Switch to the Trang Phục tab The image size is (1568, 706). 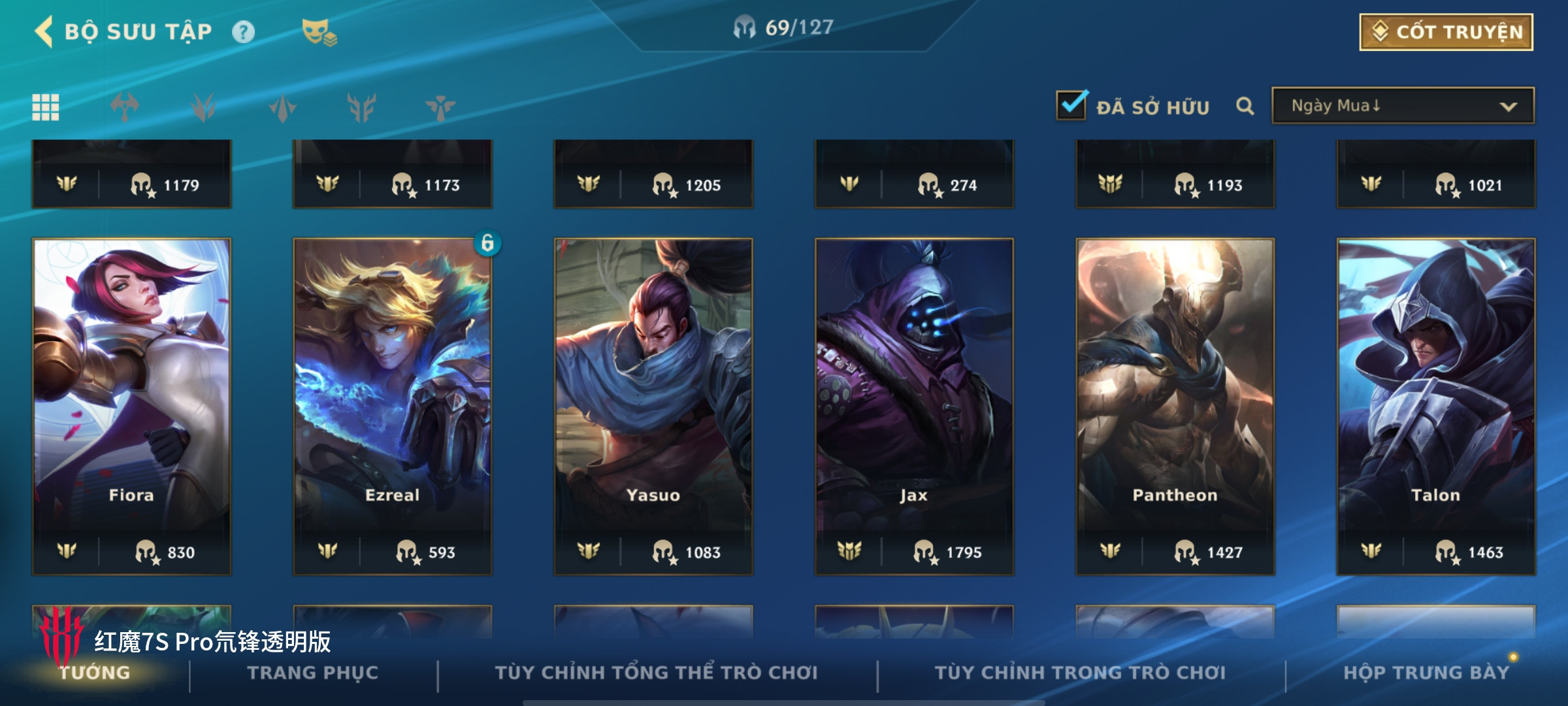click(x=313, y=673)
